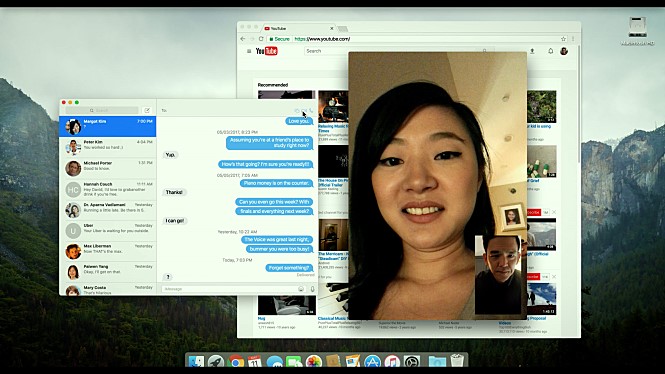Viewport: 665px width, 374px height.
Task: Compose a new message in Messages
Action: pos(147,110)
